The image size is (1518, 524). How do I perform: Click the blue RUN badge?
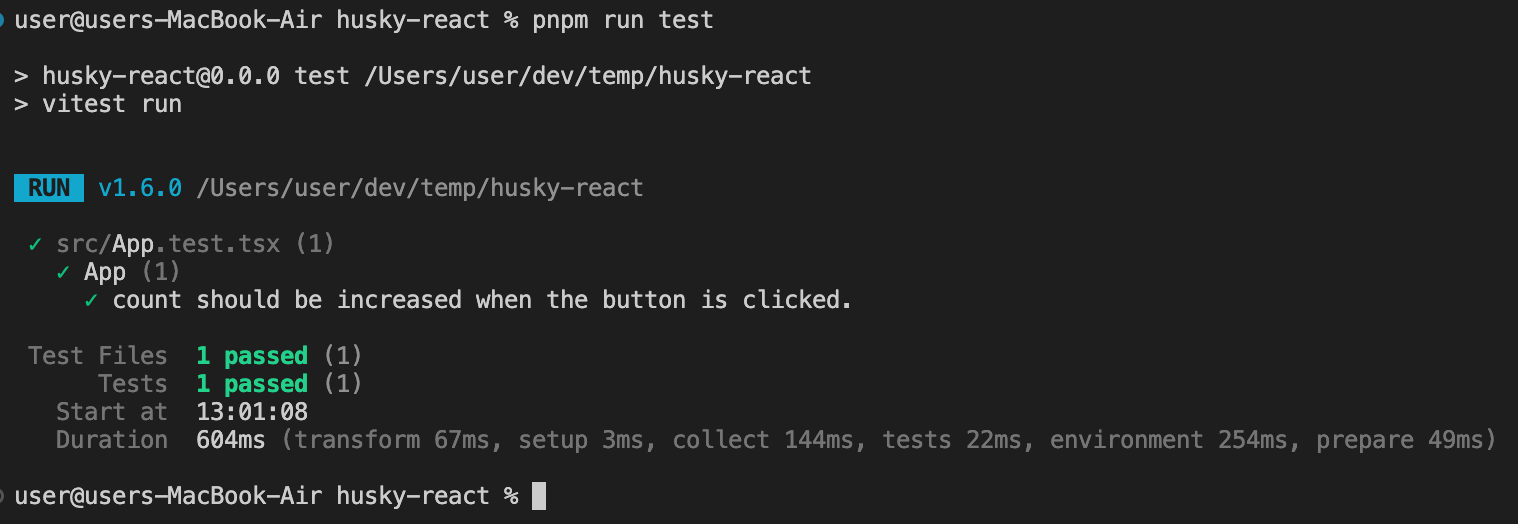coord(49,188)
